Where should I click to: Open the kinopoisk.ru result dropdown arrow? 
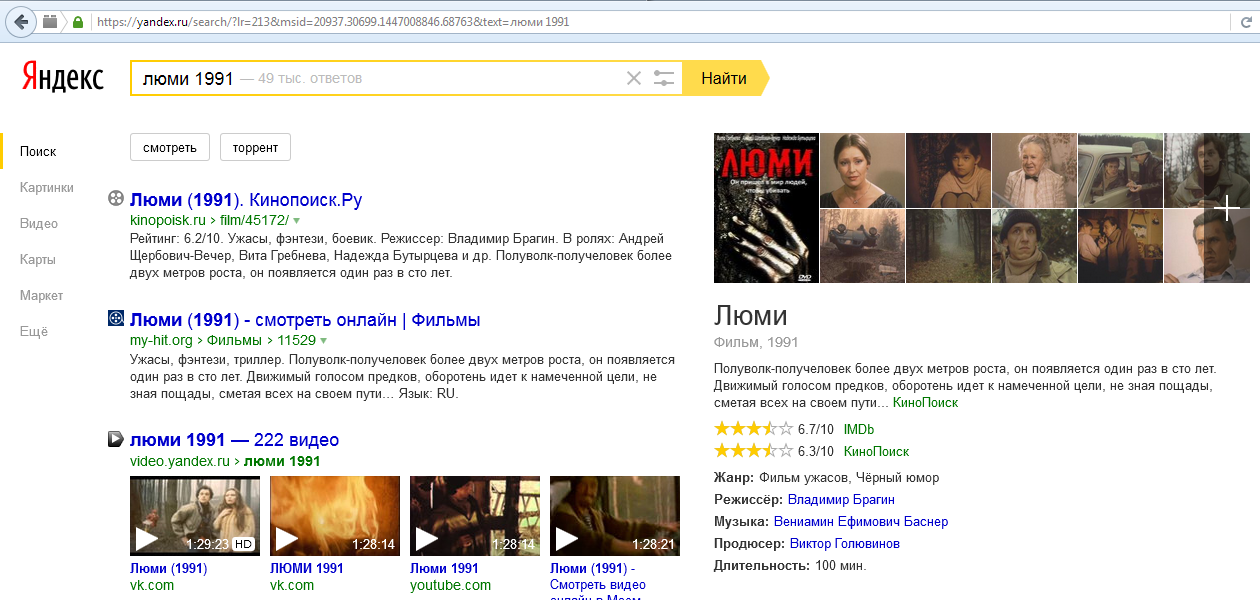[x=296, y=220]
